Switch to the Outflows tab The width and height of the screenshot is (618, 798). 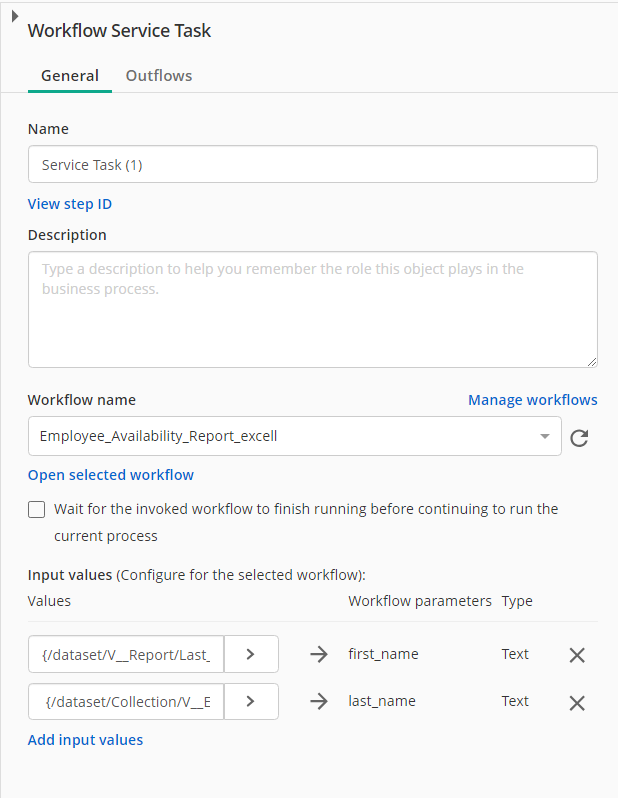point(159,76)
